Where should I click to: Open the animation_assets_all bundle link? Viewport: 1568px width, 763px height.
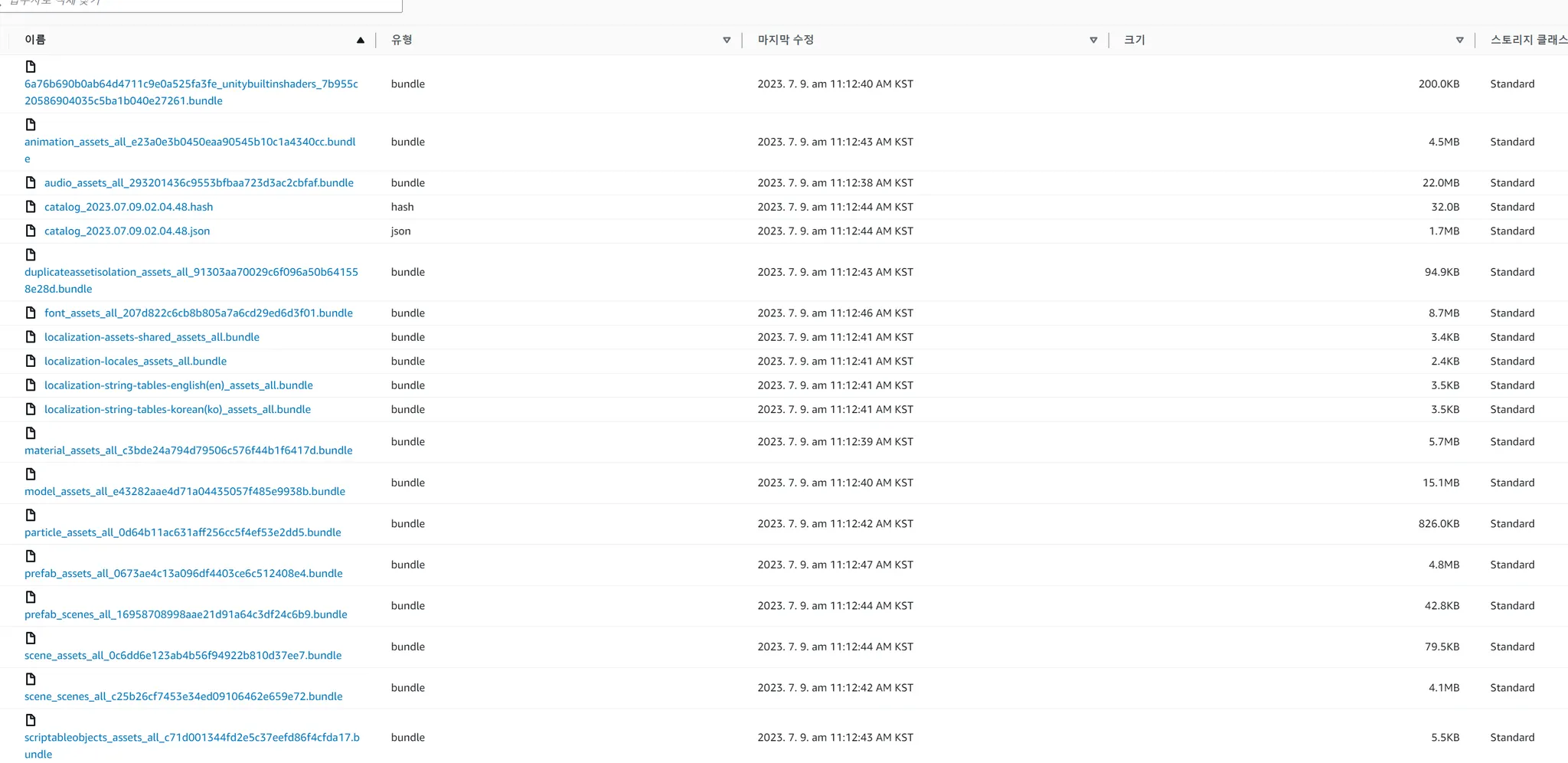(190, 150)
